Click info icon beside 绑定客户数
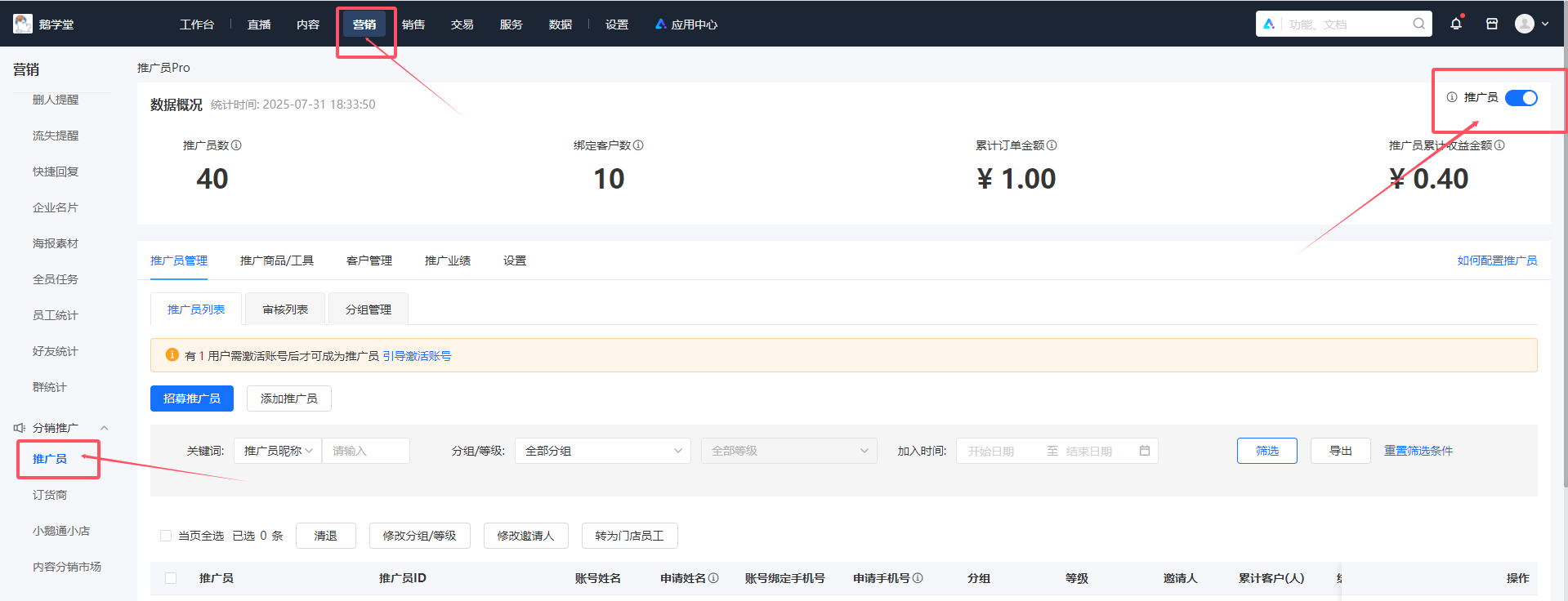The height and width of the screenshot is (601, 1568). [638, 145]
